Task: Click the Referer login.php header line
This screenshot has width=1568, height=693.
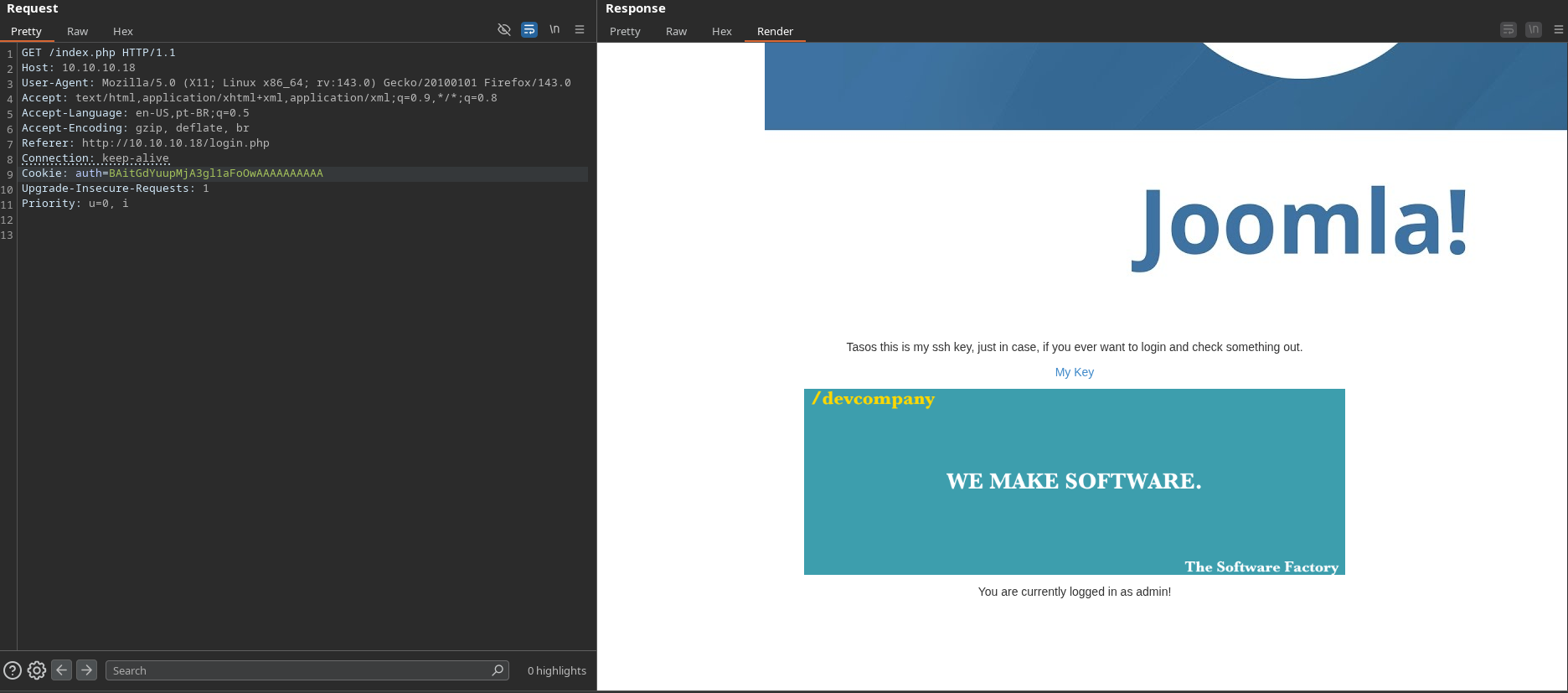Action: (146, 143)
